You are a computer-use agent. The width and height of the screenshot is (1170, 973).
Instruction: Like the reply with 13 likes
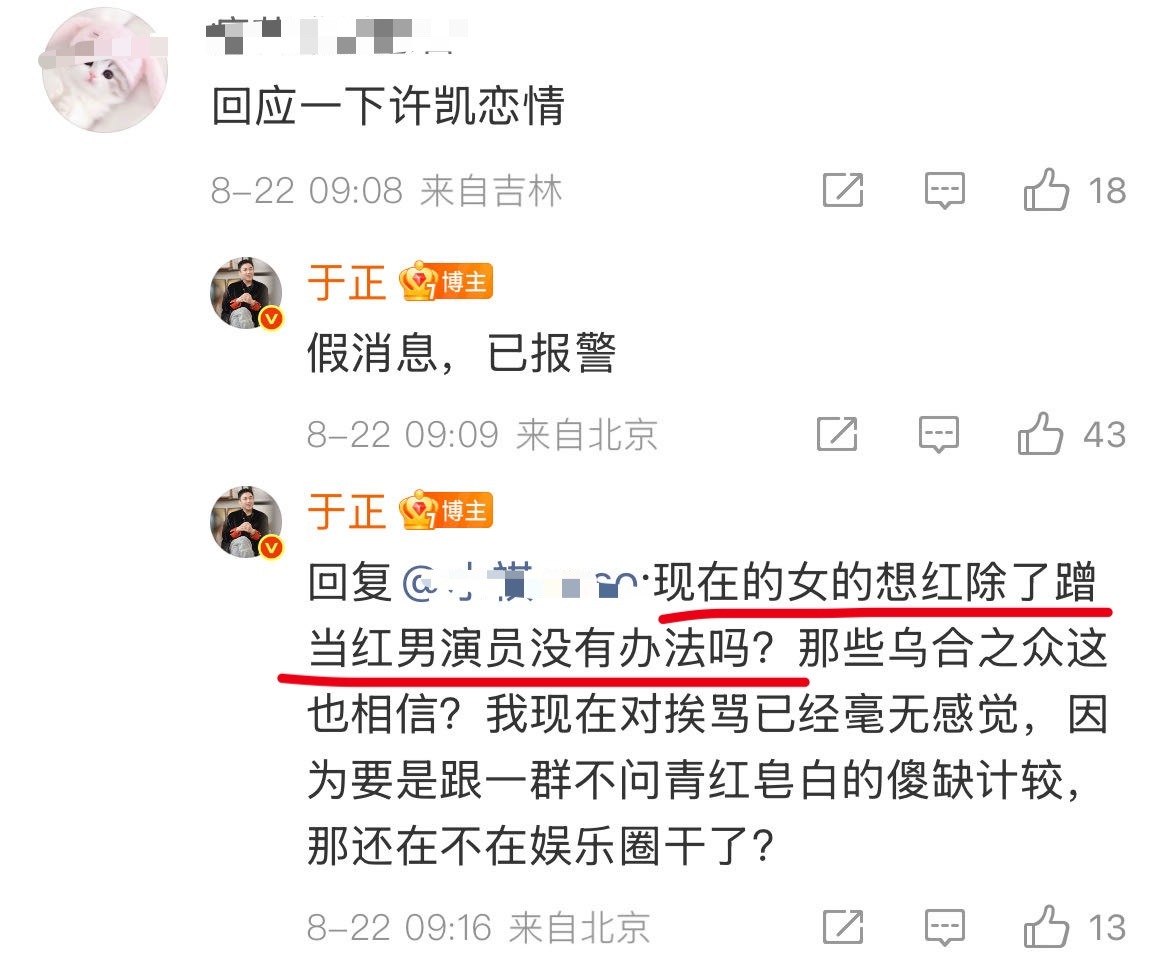click(x=1046, y=926)
